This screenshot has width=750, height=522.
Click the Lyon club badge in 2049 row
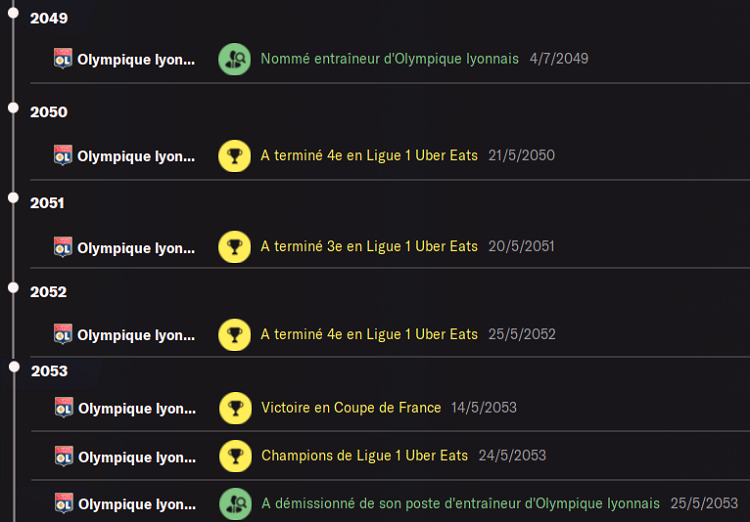(64, 59)
